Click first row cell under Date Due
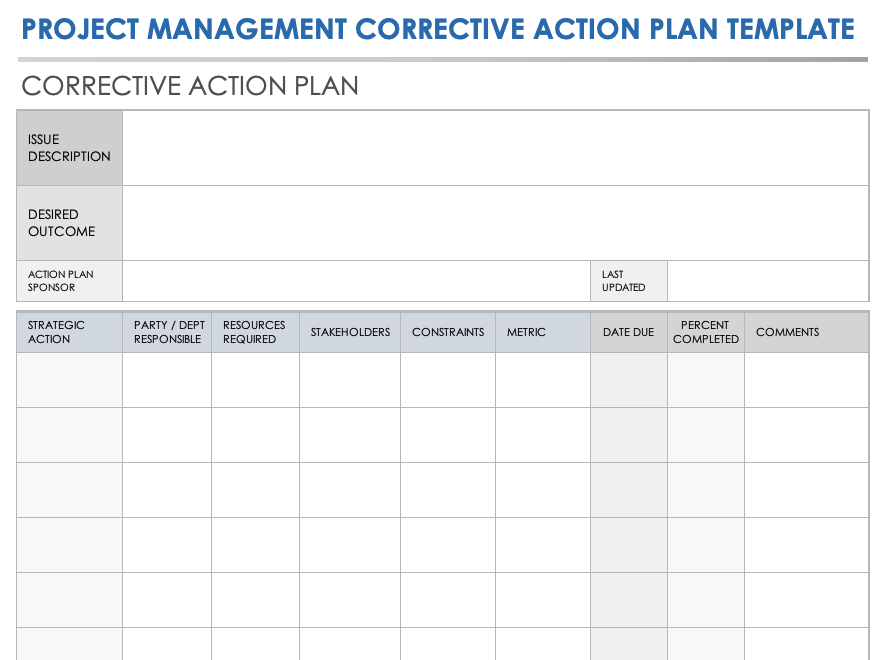 click(629, 380)
